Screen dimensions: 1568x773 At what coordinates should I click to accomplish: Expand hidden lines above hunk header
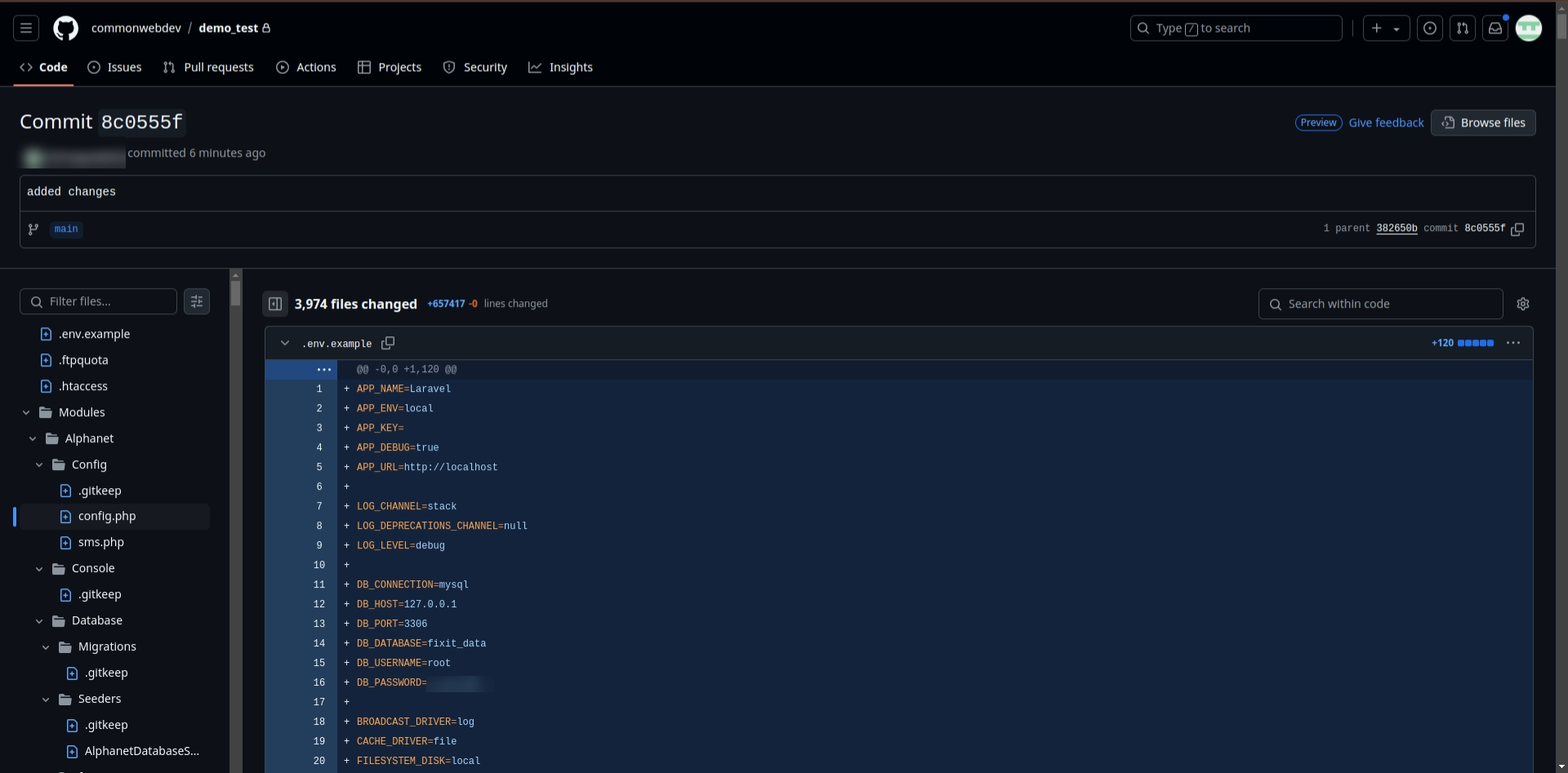pos(323,370)
